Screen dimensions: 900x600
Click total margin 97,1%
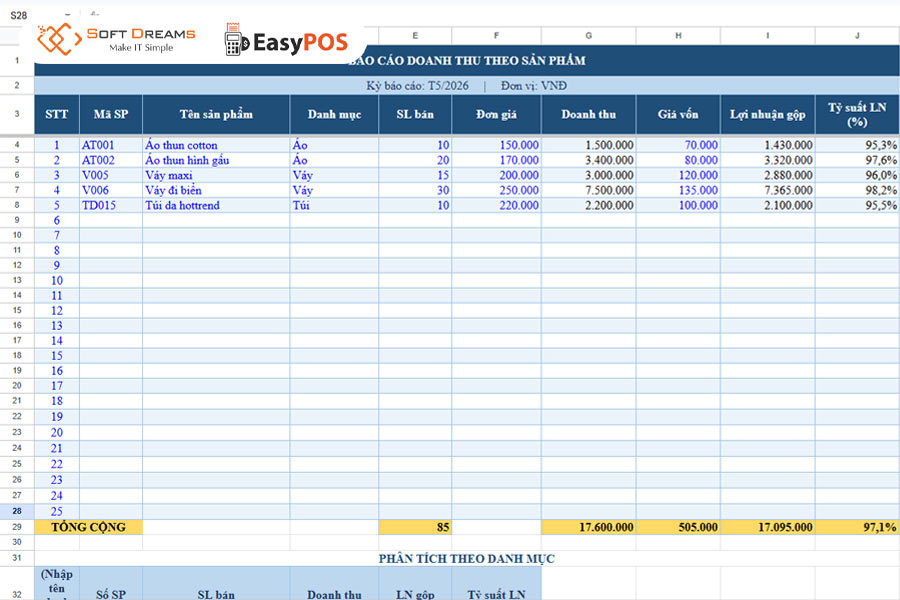tap(857, 527)
